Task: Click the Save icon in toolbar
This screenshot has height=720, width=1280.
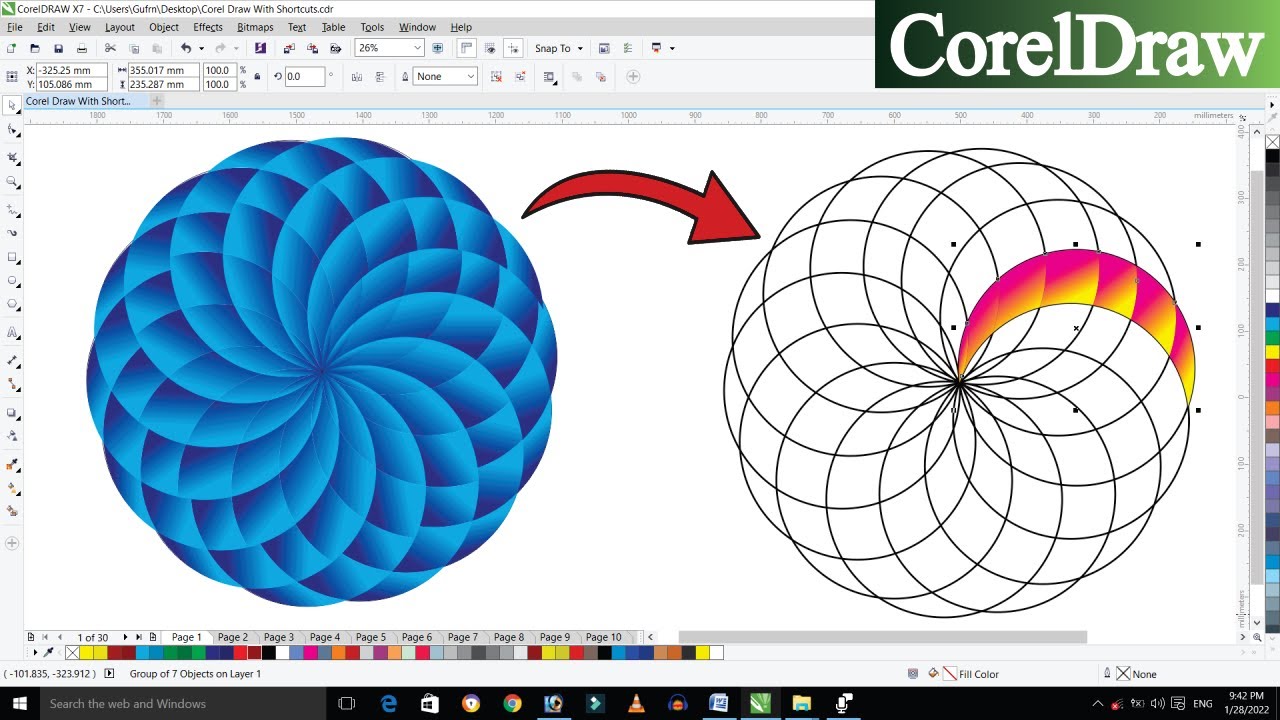Action: (58, 48)
